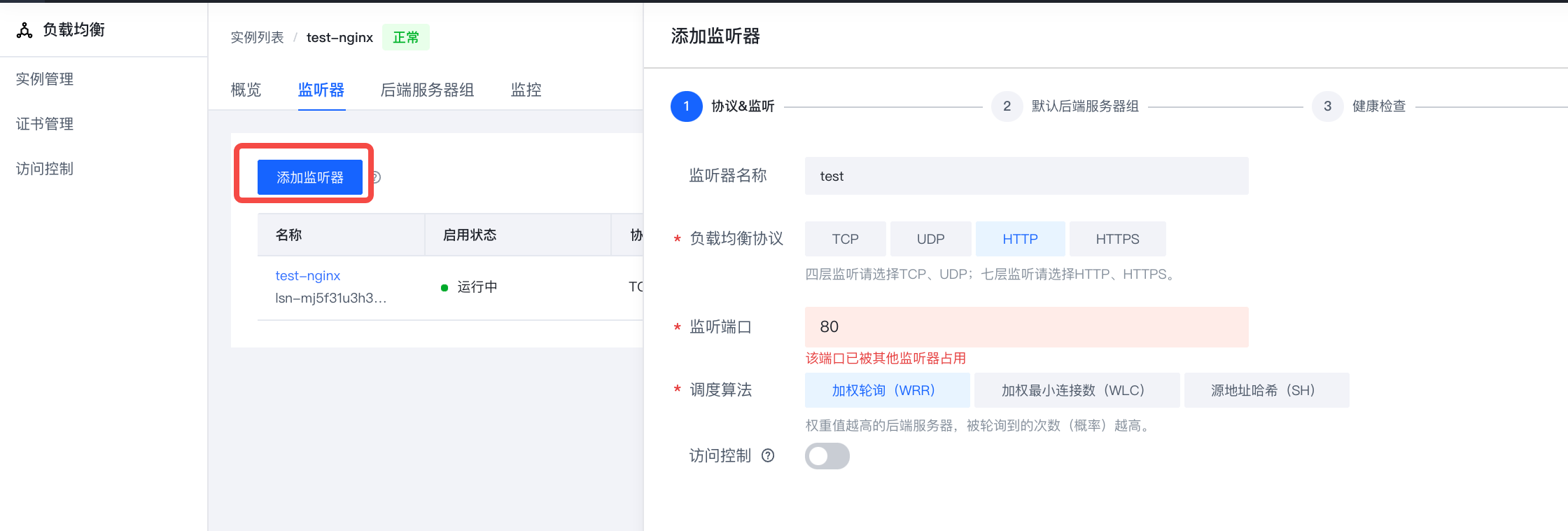Choose 源地址哈希 (SH) scheduling algorithm
1568x531 pixels.
click(1266, 390)
